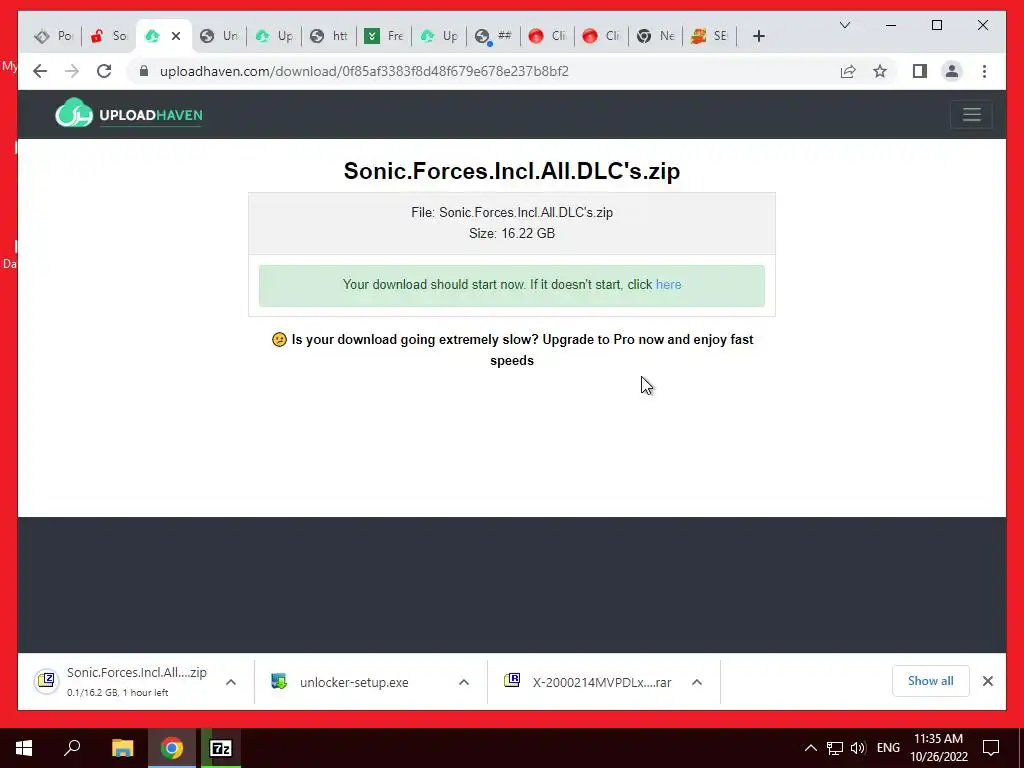
Task: Click the UploadHaven logo
Action: [129, 114]
